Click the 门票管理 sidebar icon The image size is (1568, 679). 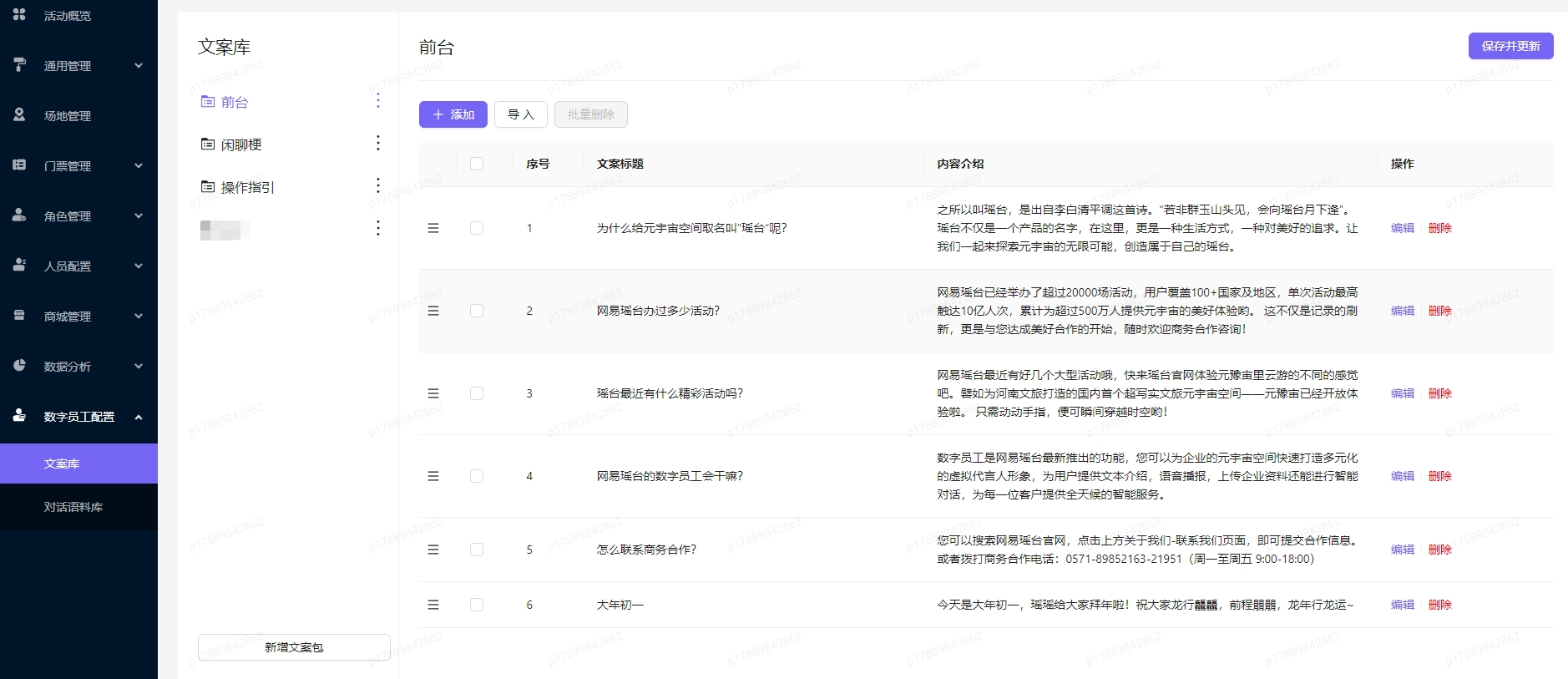tap(19, 165)
